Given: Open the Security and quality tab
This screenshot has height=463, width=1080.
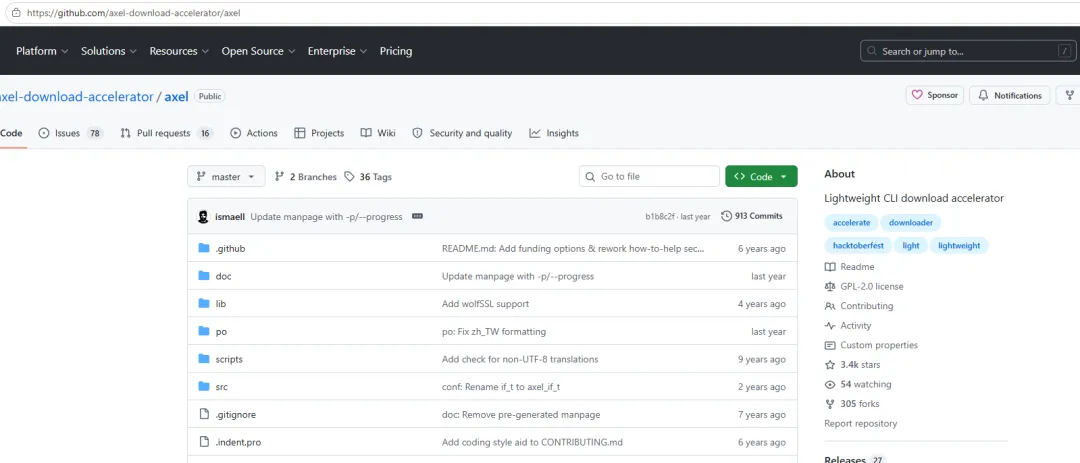Looking at the screenshot, I should (462, 133).
